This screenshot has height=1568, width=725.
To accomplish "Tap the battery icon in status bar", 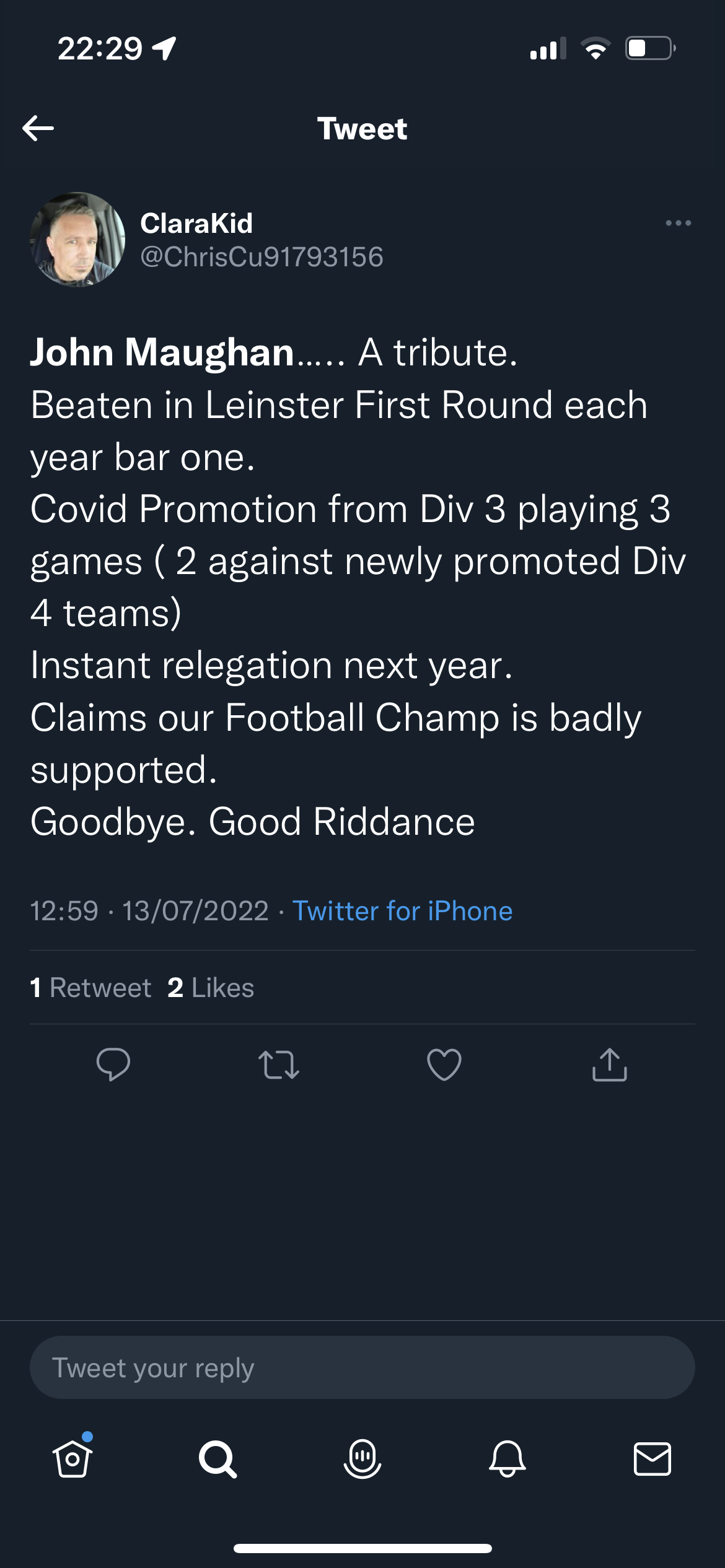I will click(650, 48).
